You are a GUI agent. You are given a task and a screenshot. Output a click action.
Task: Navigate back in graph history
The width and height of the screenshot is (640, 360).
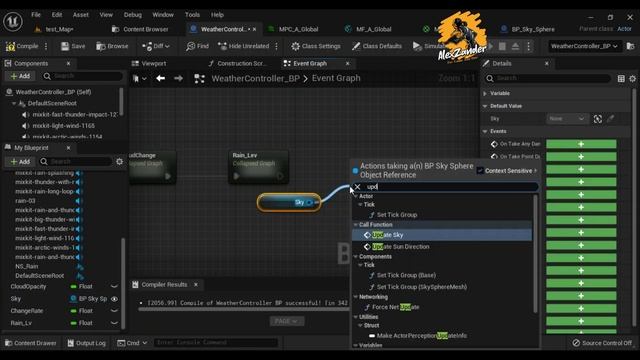point(160,78)
